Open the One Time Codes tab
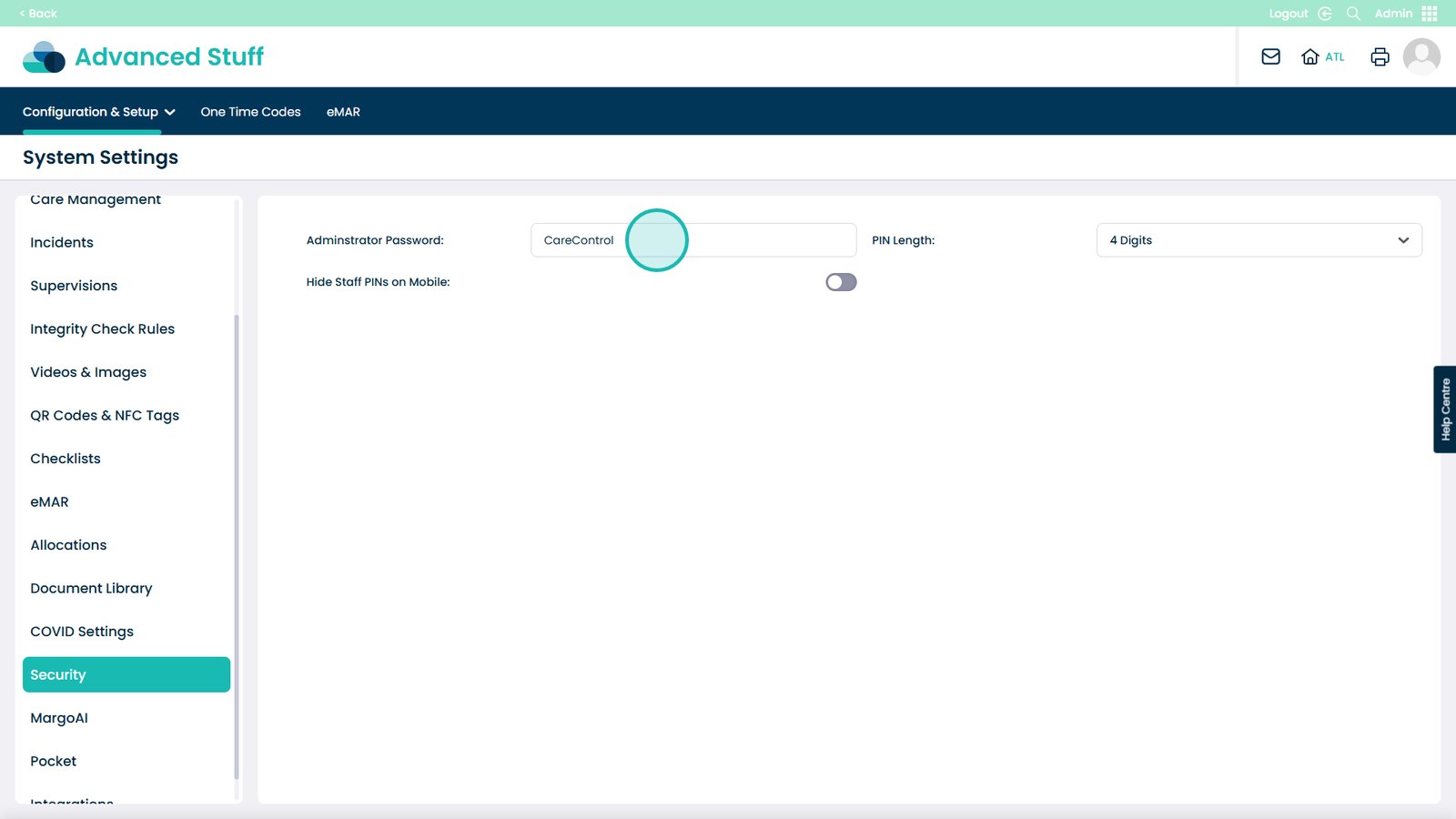1456x819 pixels. (x=250, y=112)
